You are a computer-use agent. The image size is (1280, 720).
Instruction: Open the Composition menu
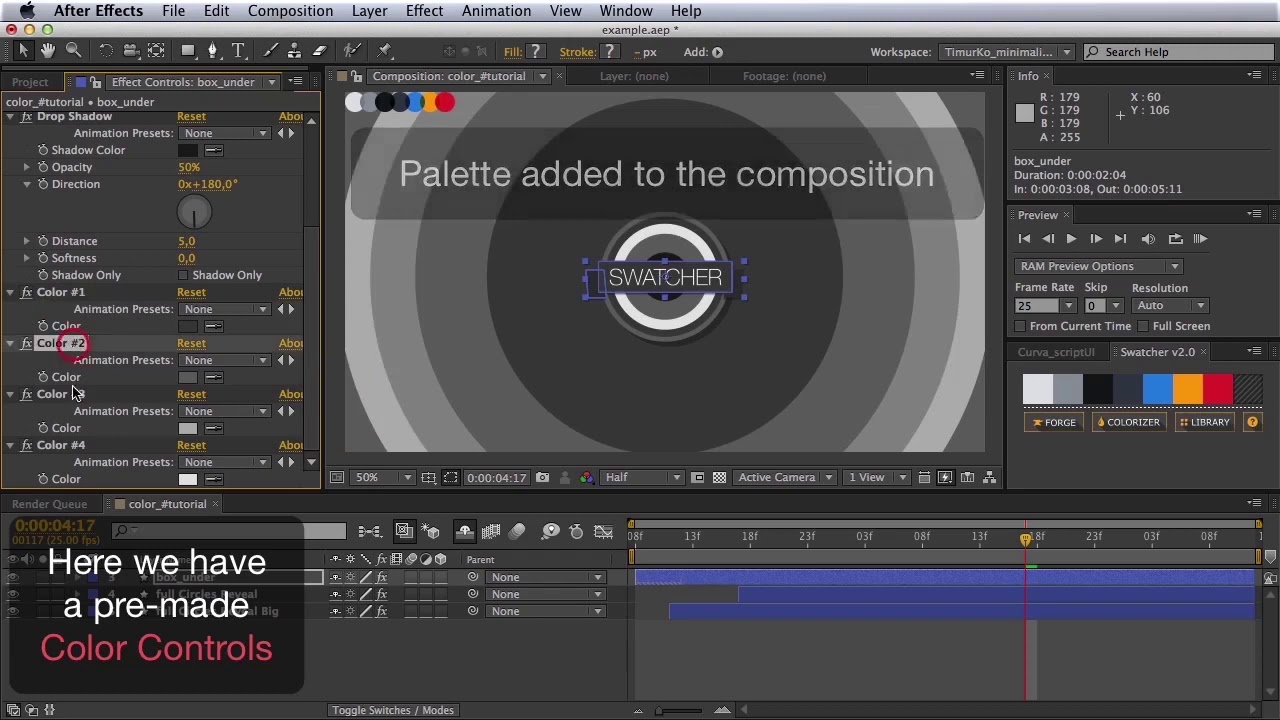290,11
